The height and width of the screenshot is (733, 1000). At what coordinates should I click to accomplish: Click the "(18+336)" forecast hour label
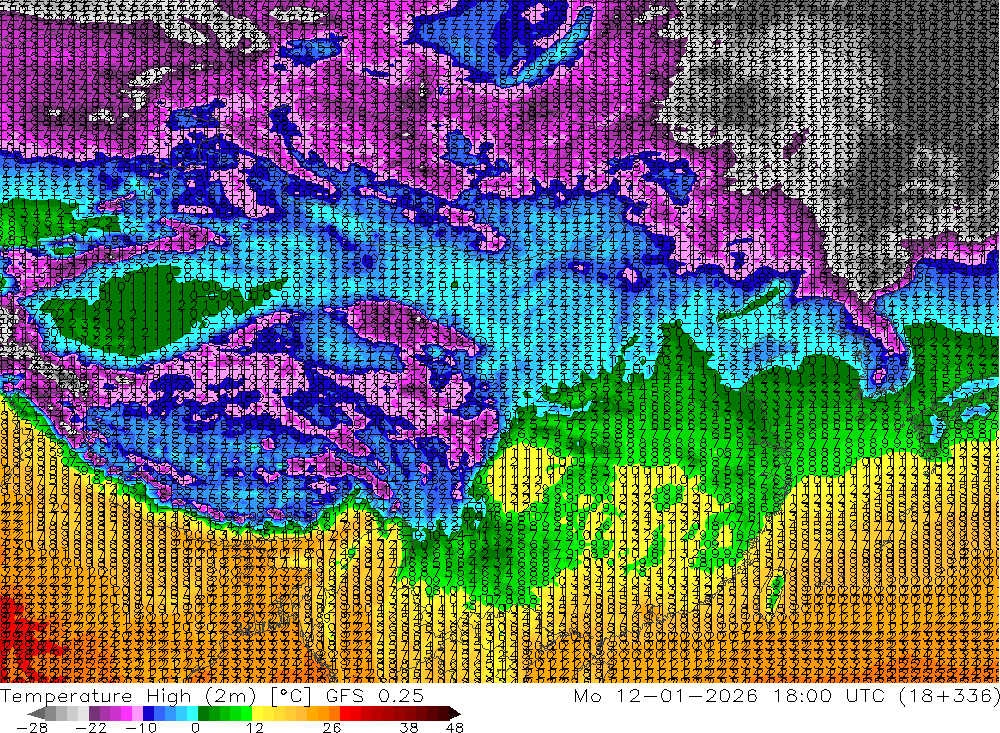tap(949, 696)
